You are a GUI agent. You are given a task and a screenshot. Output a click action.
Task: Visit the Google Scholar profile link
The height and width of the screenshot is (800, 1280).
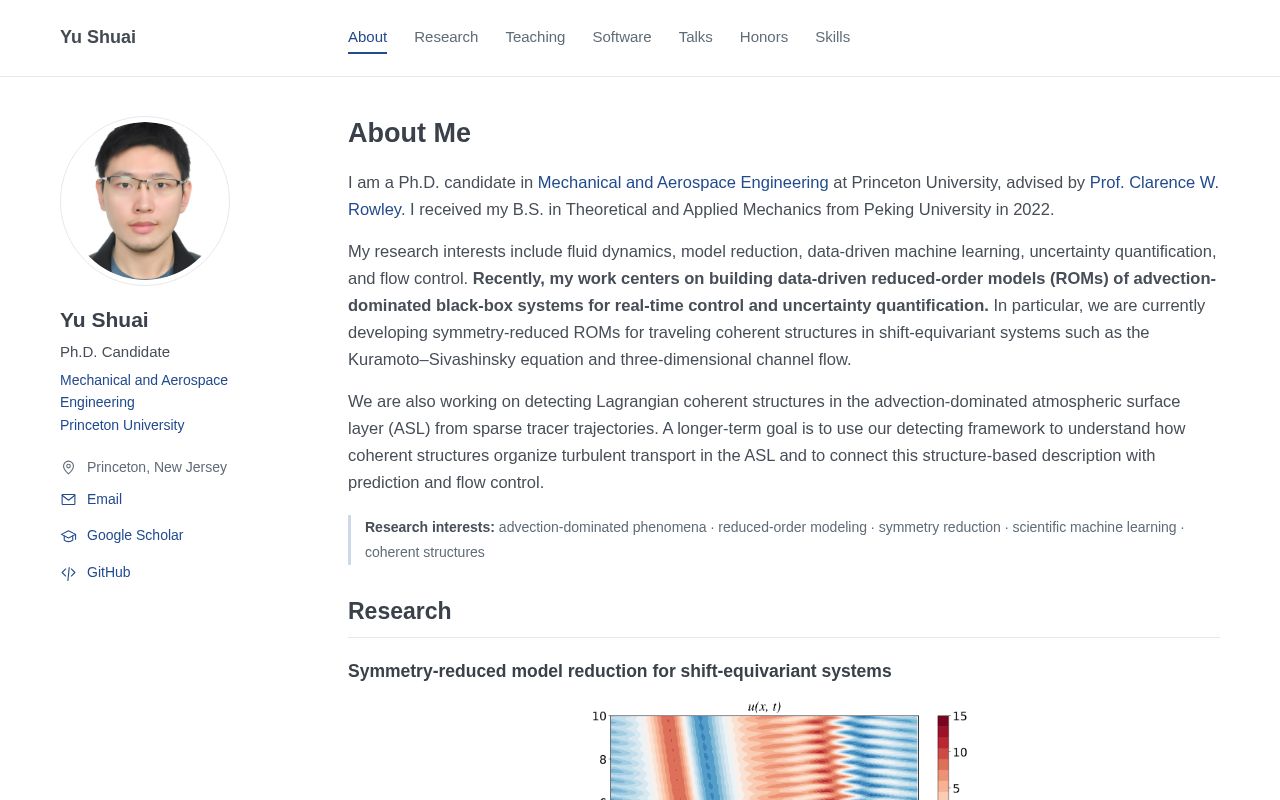[x=135, y=535]
